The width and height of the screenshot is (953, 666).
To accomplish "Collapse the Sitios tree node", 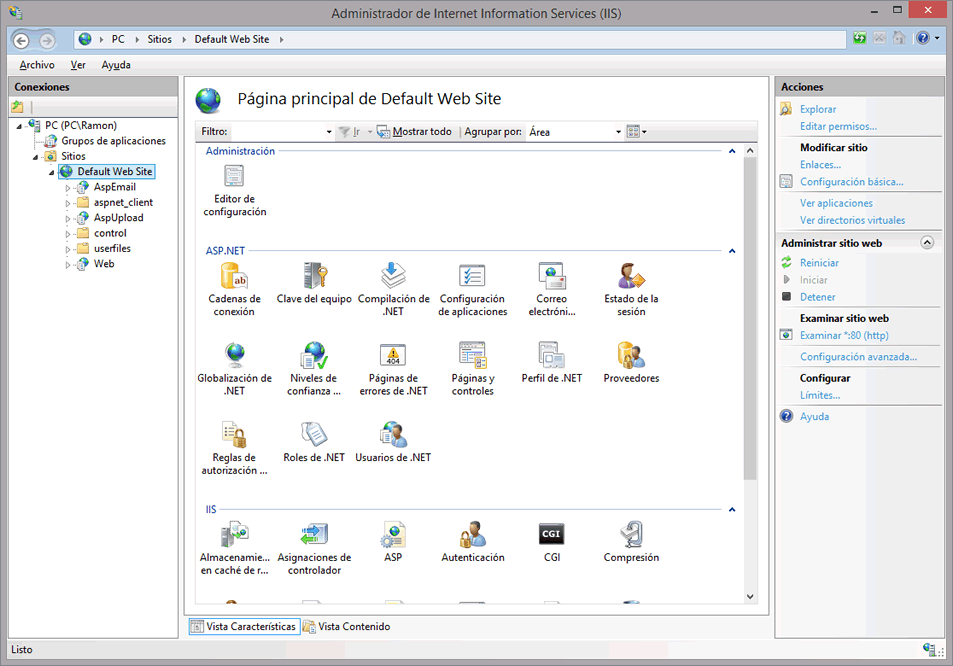I will [x=36, y=157].
